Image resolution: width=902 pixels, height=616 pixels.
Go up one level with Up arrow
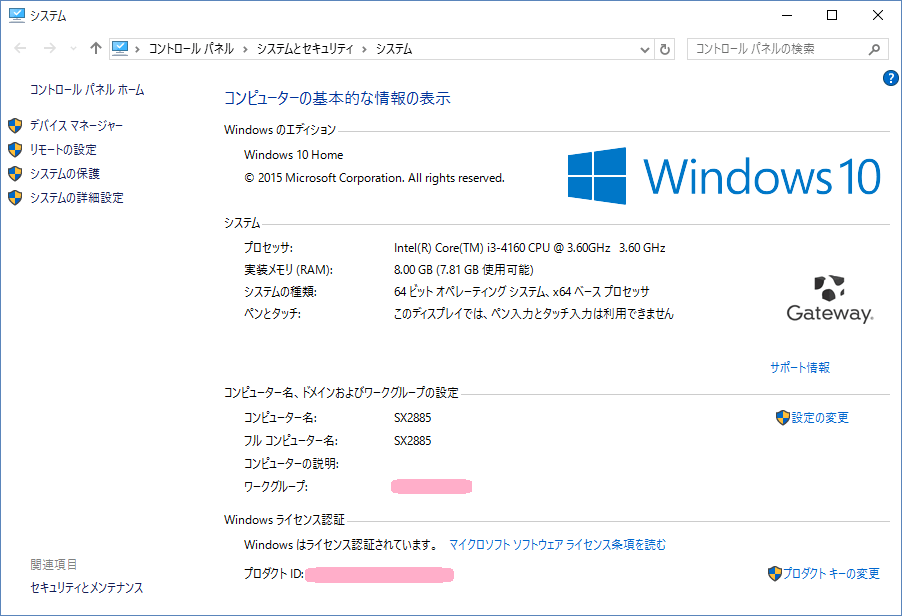pyautogui.click(x=95, y=48)
